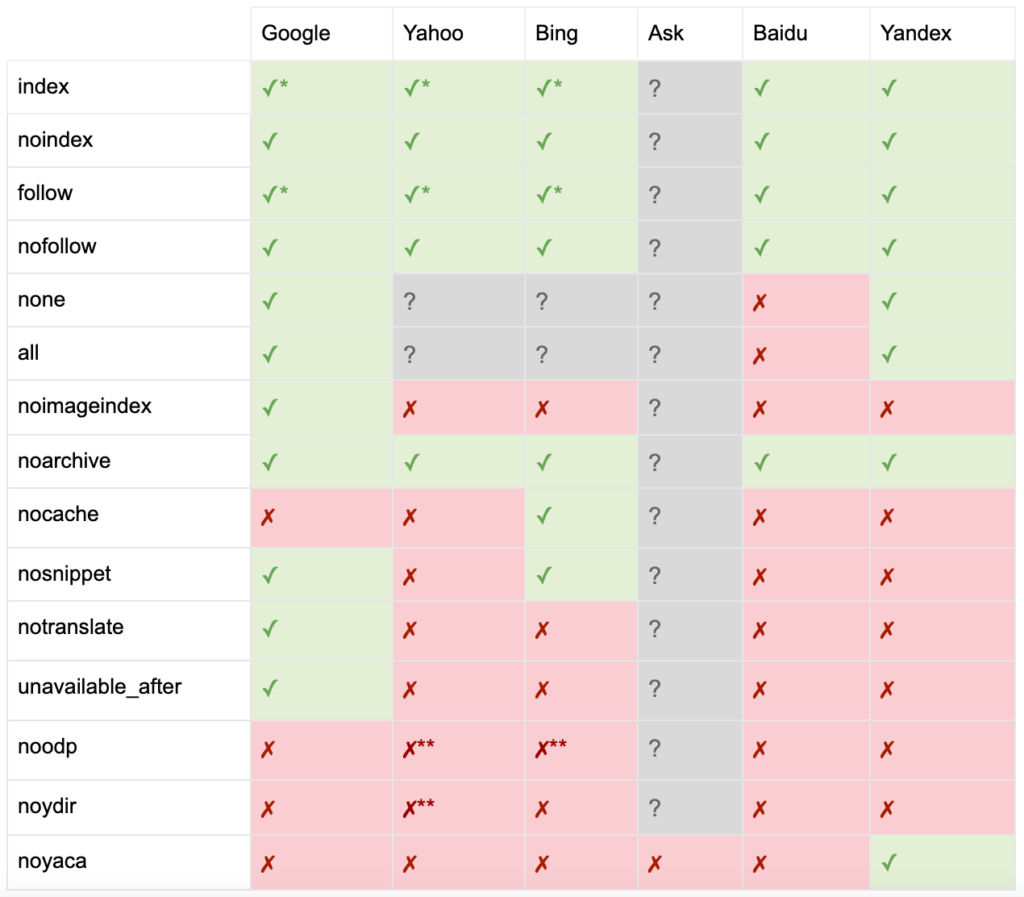This screenshot has width=1024, height=897.
Task: Click the checkmark for Baidu noarchive
Action: [x=761, y=463]
